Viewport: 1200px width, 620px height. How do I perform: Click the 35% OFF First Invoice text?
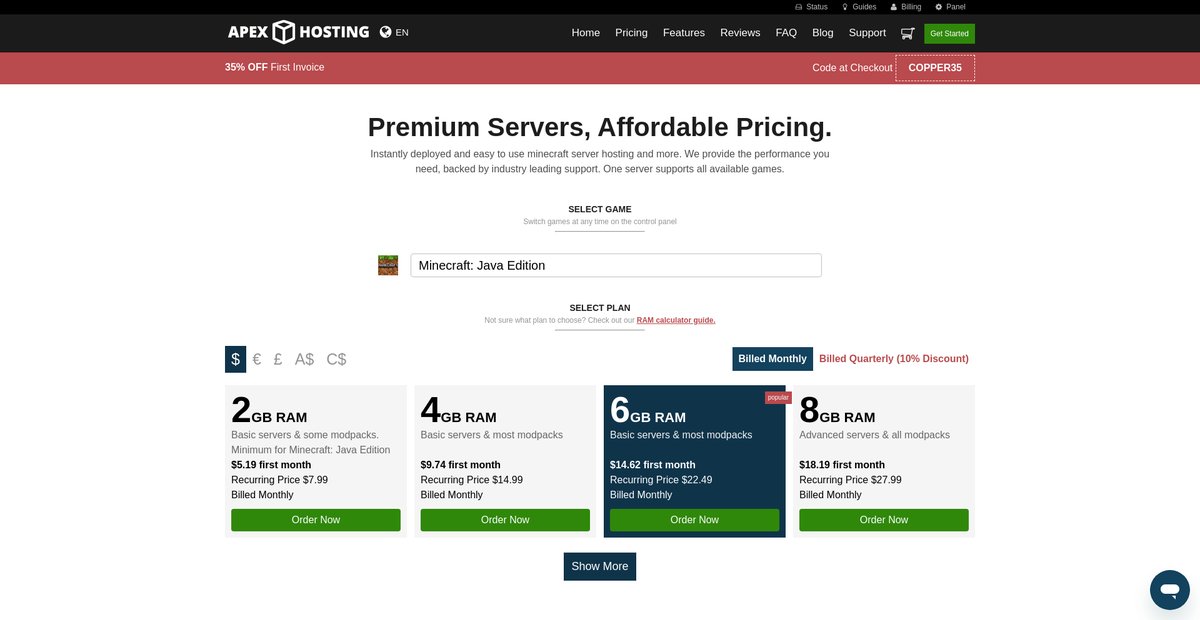click(x=275, y=67)
